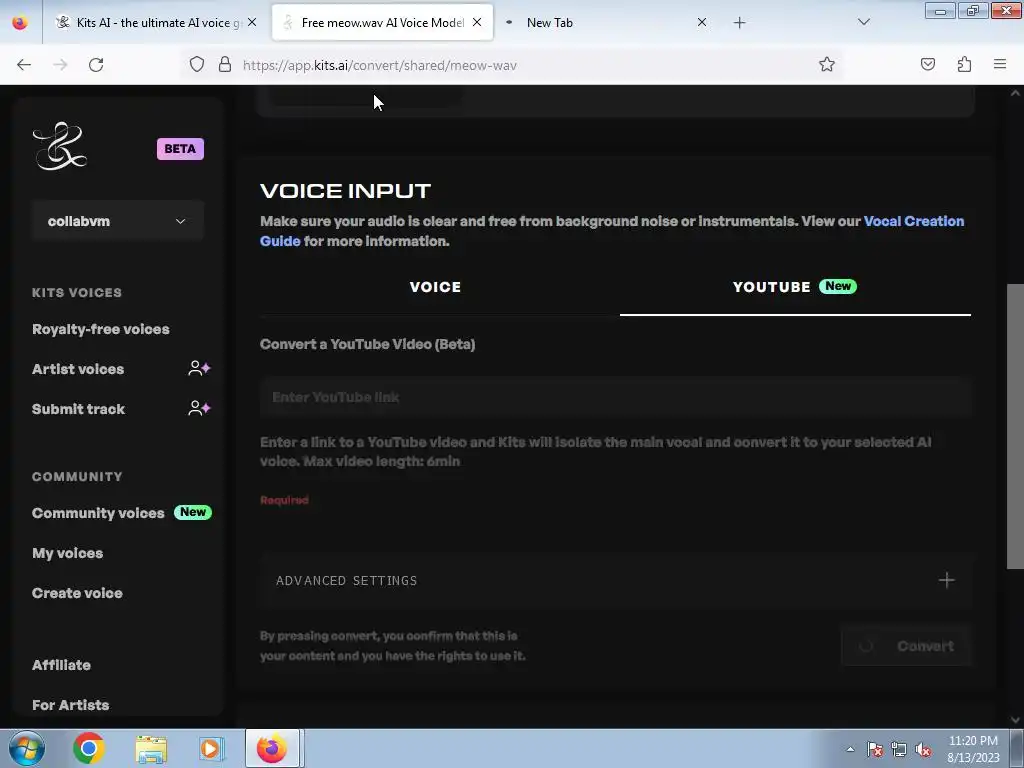This screenshot has height=768, width=1024.
Task: Go back with the browser back arrow
Action: (x=24, y=65)
